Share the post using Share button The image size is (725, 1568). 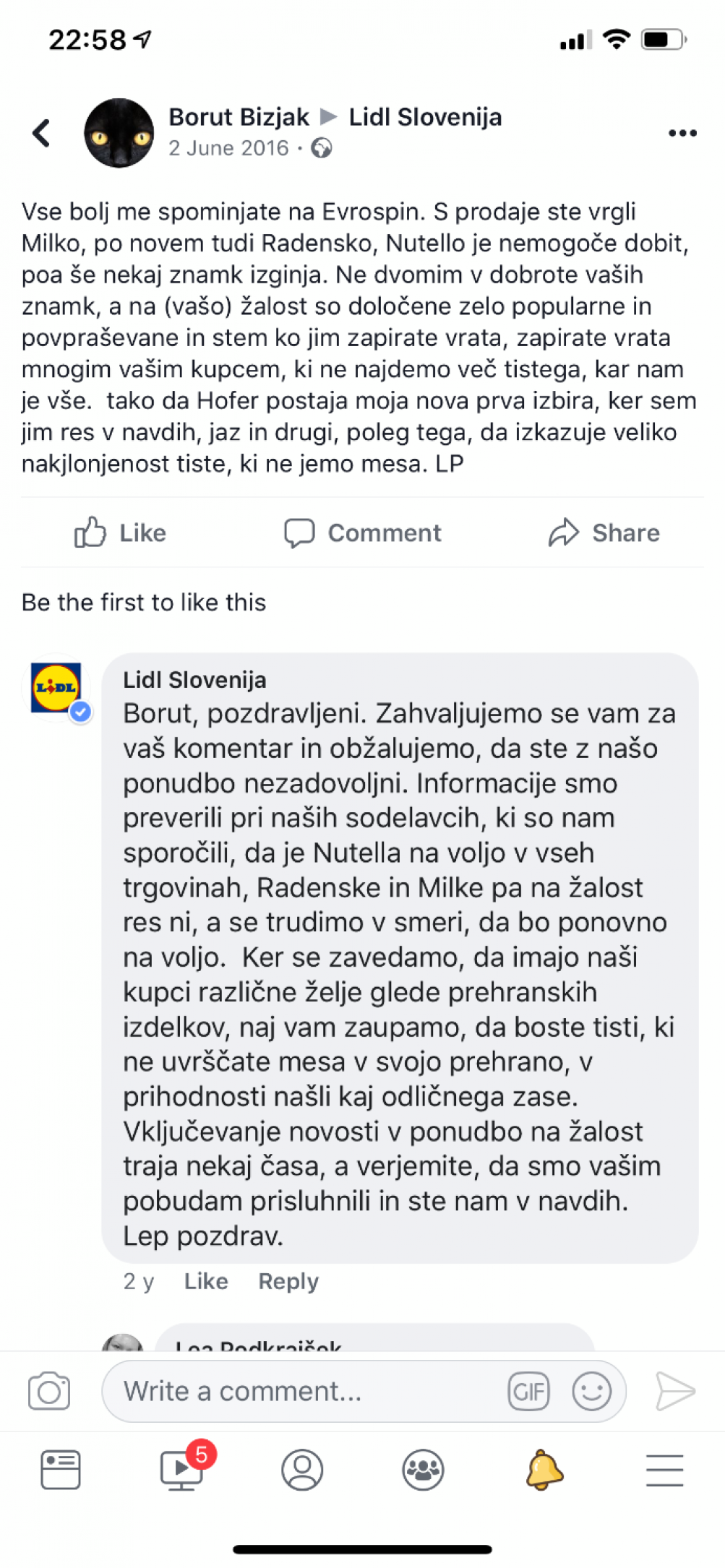click(604, 533)
